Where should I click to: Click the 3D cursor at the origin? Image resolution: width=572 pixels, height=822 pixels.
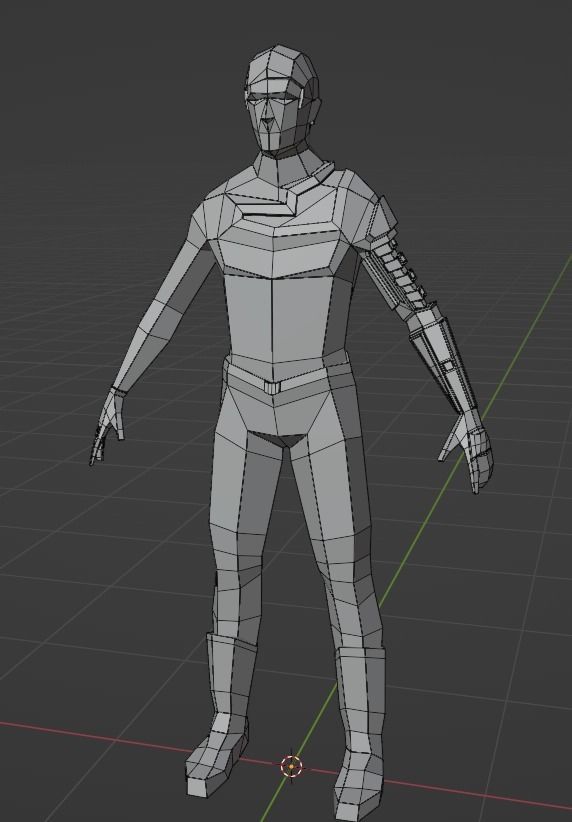tap(292, 766)
